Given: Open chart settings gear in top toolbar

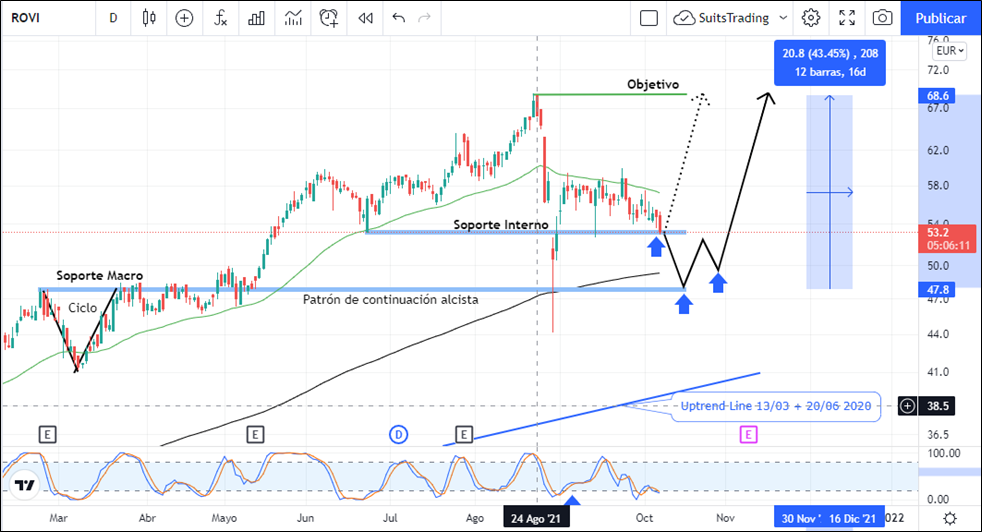Looking at the screenshot, I should coord(811,18).
